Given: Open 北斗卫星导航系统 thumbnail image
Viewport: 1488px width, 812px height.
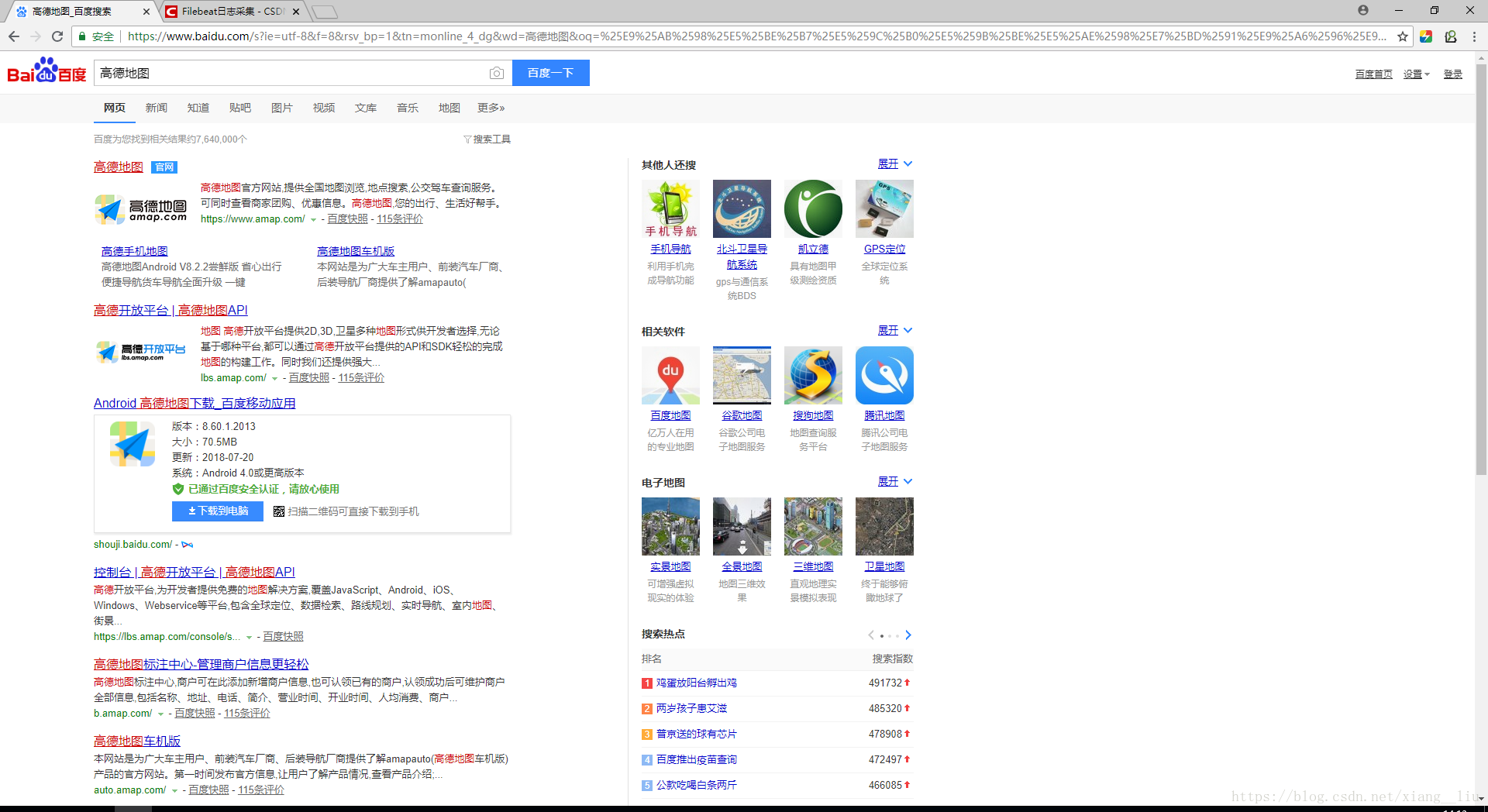Looking at the screenshot, I should point(742,208).
